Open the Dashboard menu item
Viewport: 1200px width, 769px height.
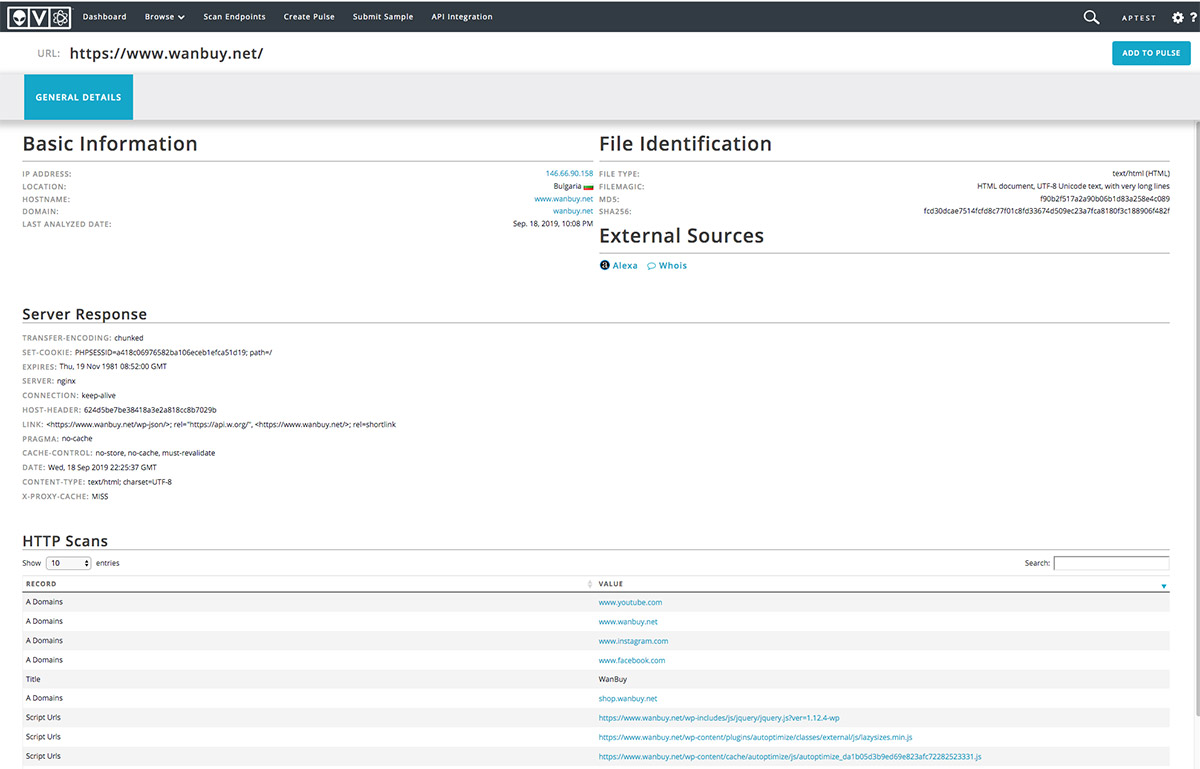(104, 17)
